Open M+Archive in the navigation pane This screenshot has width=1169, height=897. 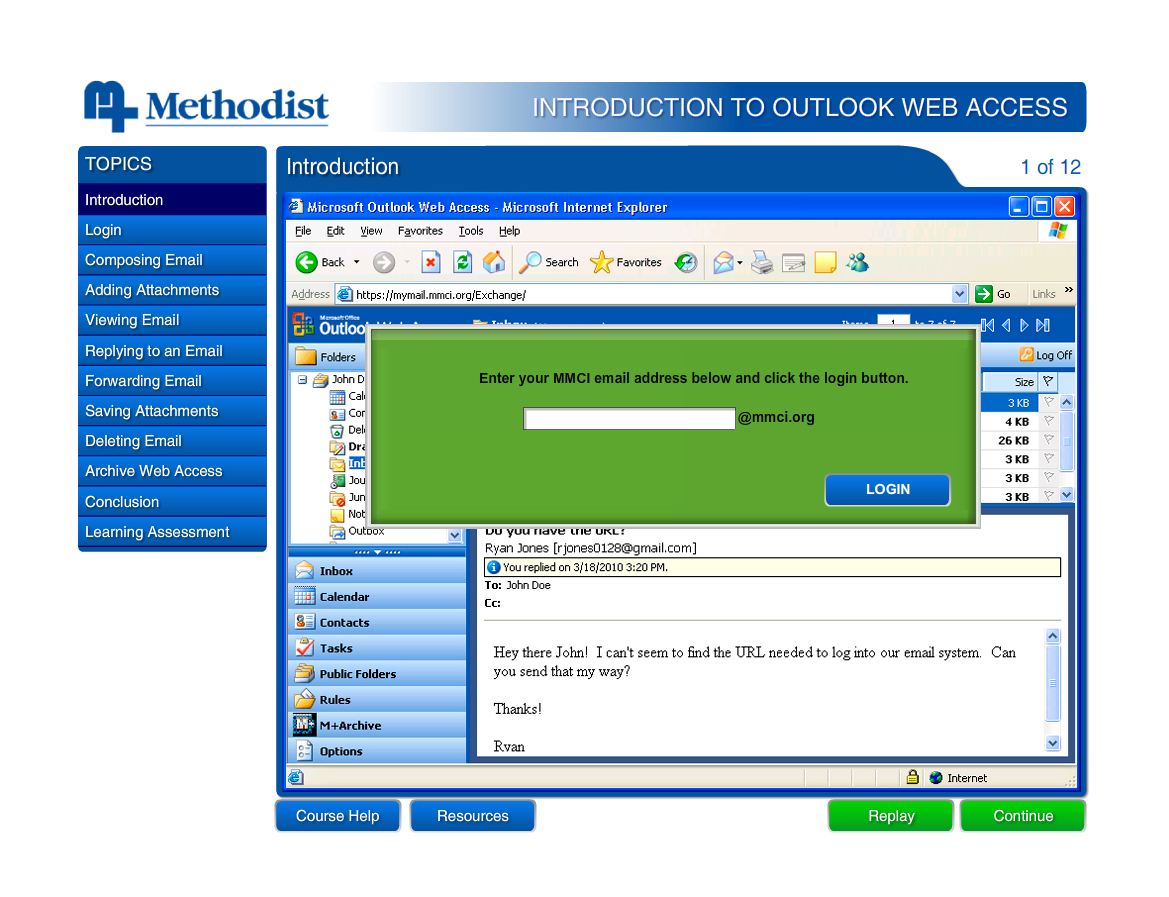[x=376, y=726]
